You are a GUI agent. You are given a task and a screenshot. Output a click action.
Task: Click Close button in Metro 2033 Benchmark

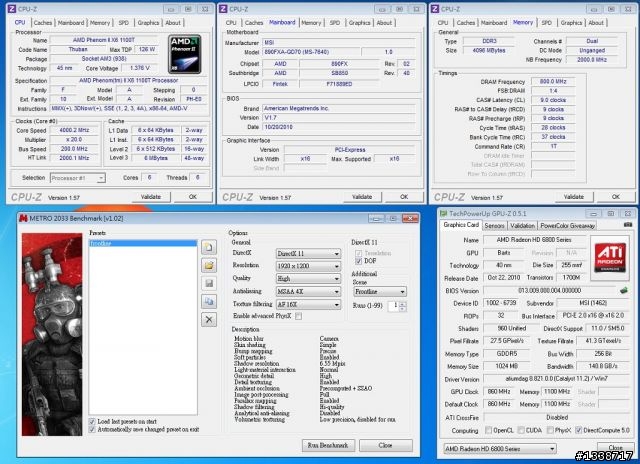pos(385,445)
